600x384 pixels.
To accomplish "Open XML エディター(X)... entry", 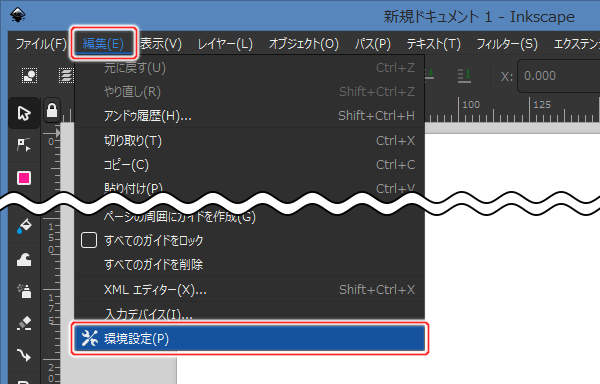I will (249, 290).
